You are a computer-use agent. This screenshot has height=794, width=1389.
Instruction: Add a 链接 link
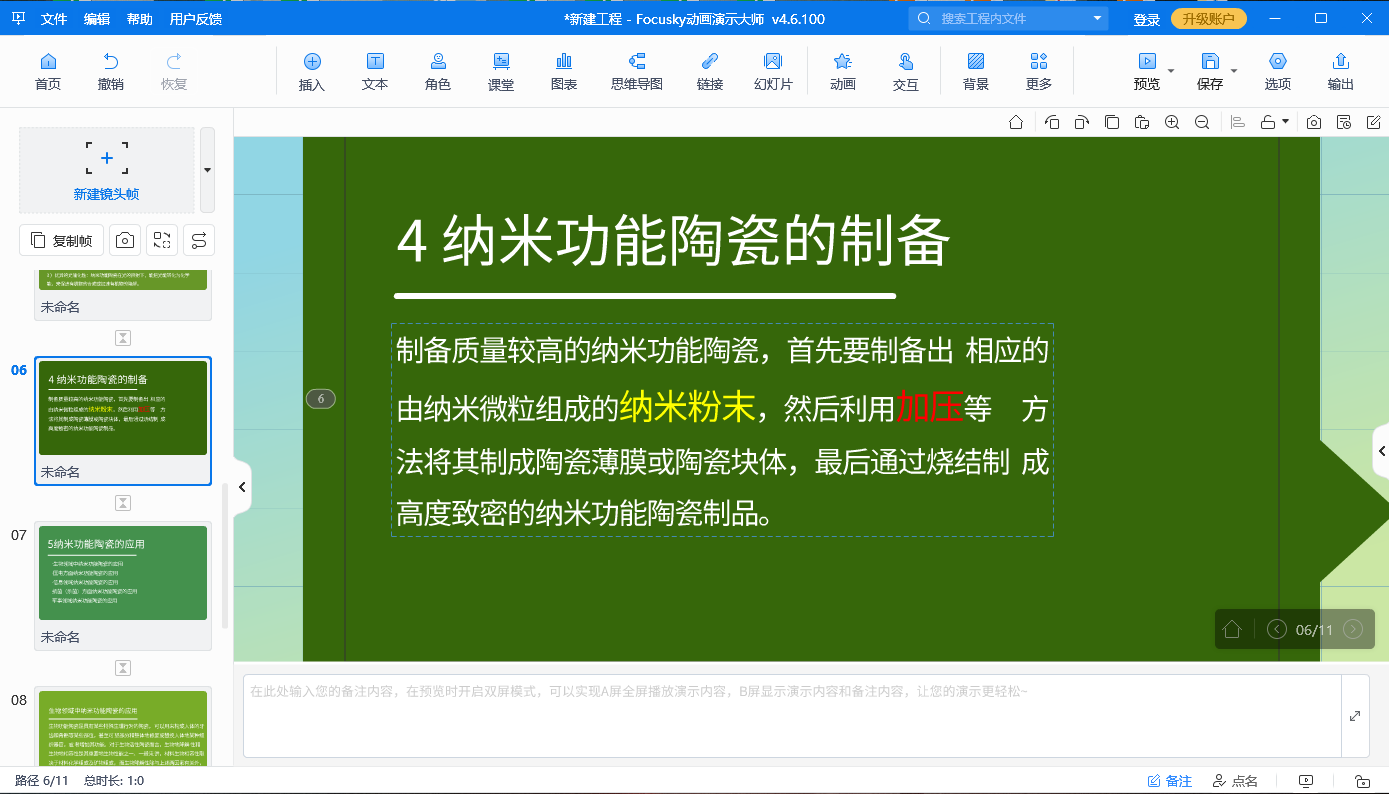[710, 72]
